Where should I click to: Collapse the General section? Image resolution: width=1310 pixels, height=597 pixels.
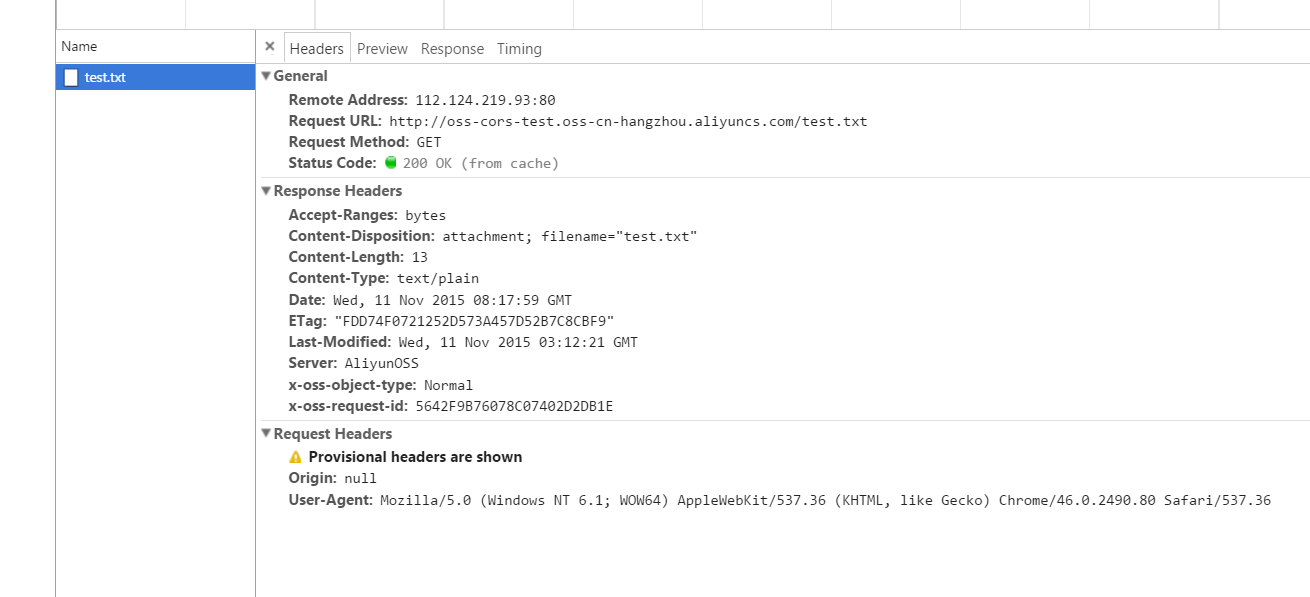[266, 76]
